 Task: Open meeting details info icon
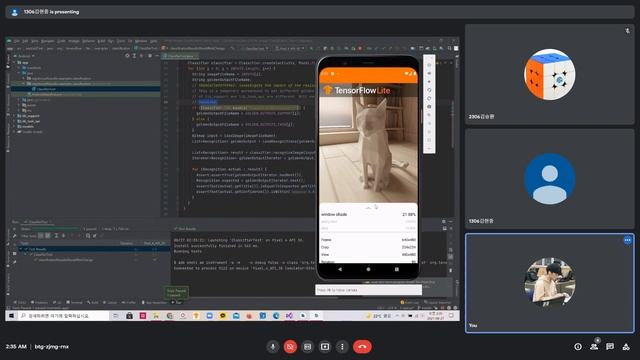click(x=578, y=347)
